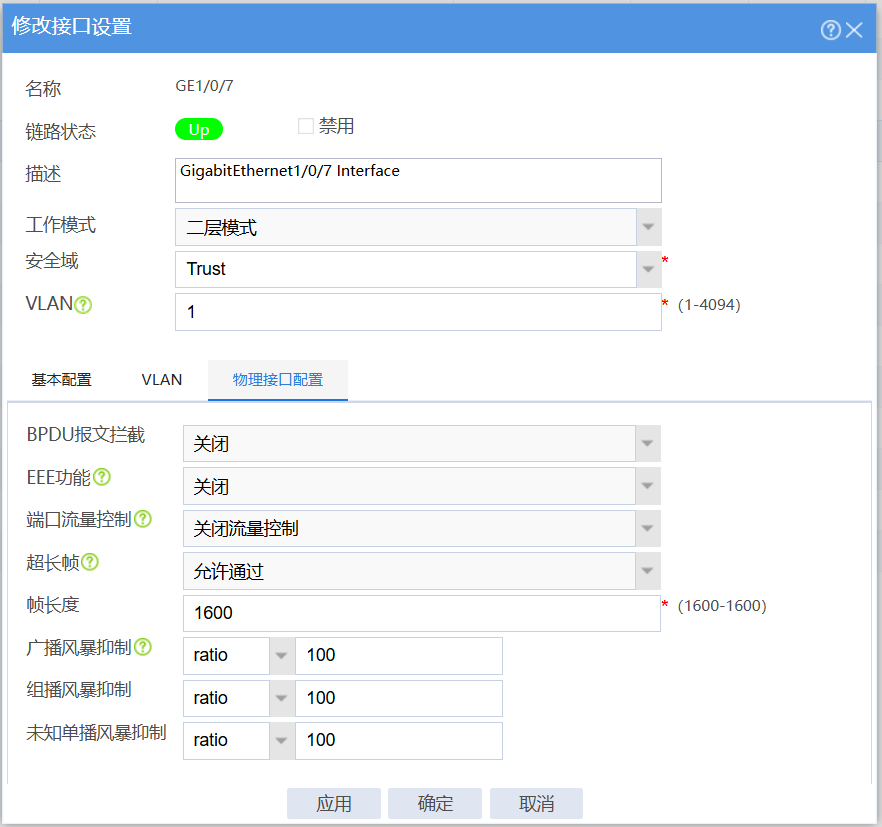Click 广播风暴抑制 value field 100
The image size is (882, 827).
[x=399, y=655]
